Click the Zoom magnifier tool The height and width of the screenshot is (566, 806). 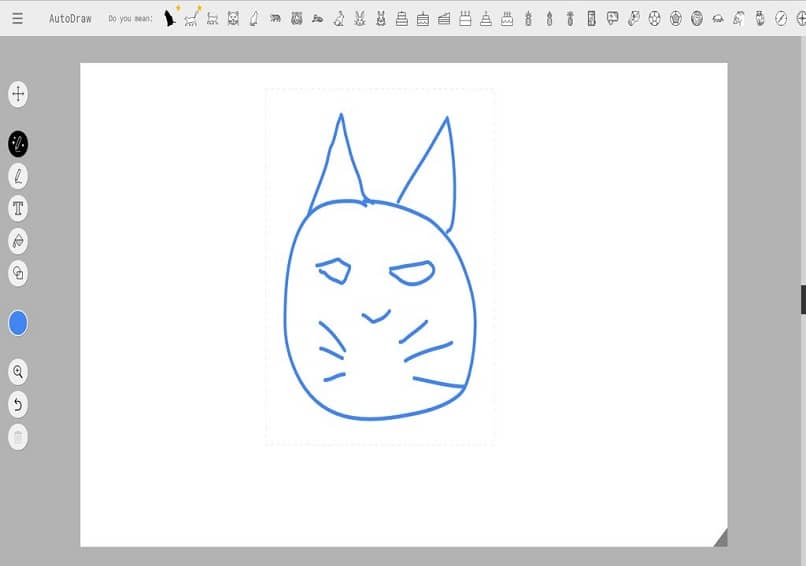coord(18,372)
